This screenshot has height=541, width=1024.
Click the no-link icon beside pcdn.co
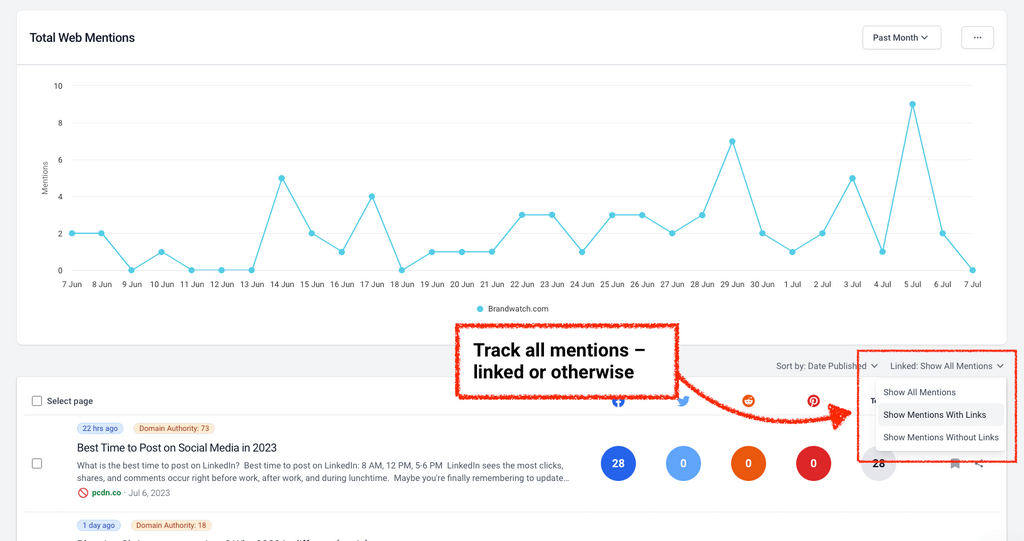tap(83, 493)
